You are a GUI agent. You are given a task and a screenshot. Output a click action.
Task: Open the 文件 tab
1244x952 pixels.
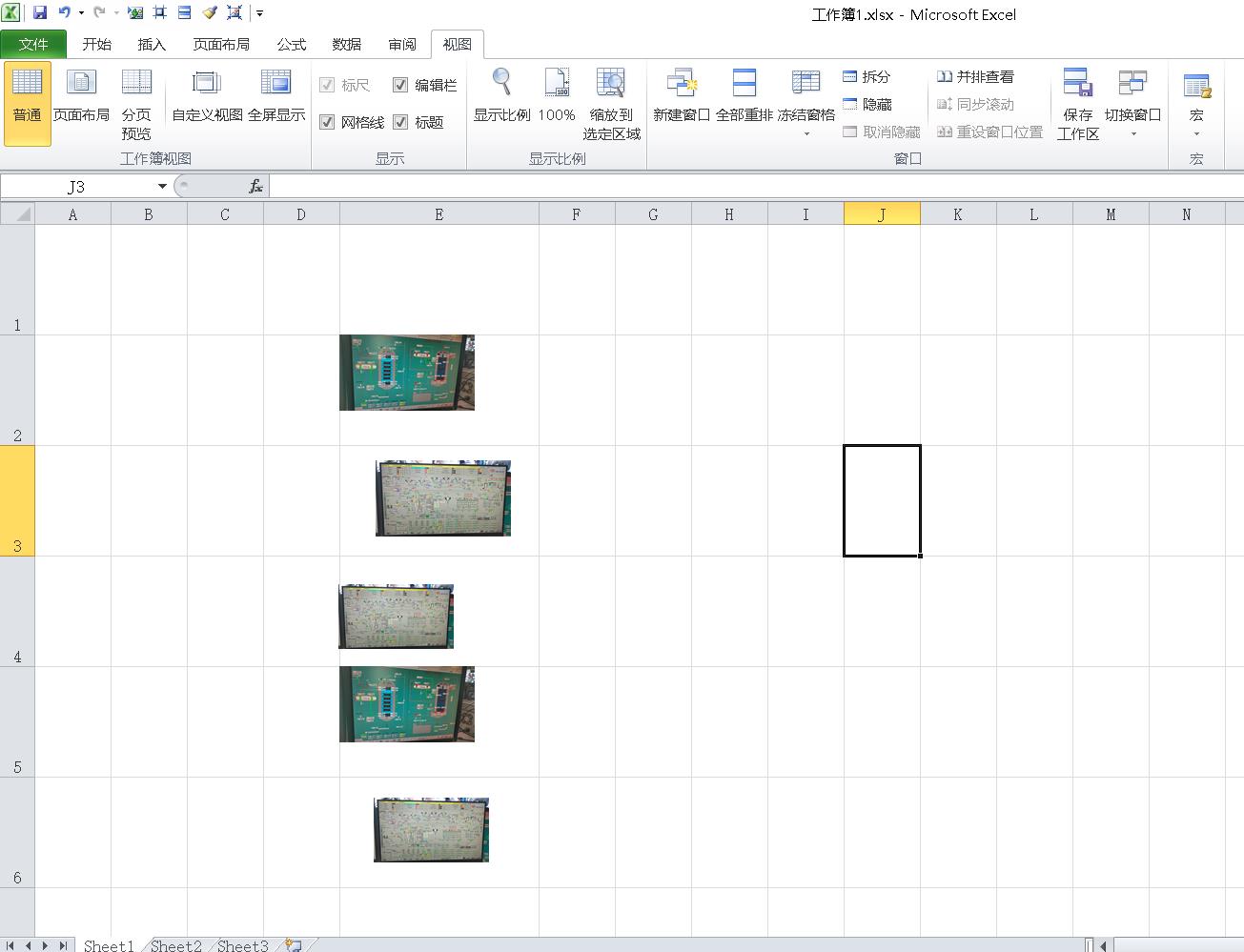click(x=33, y=44)
